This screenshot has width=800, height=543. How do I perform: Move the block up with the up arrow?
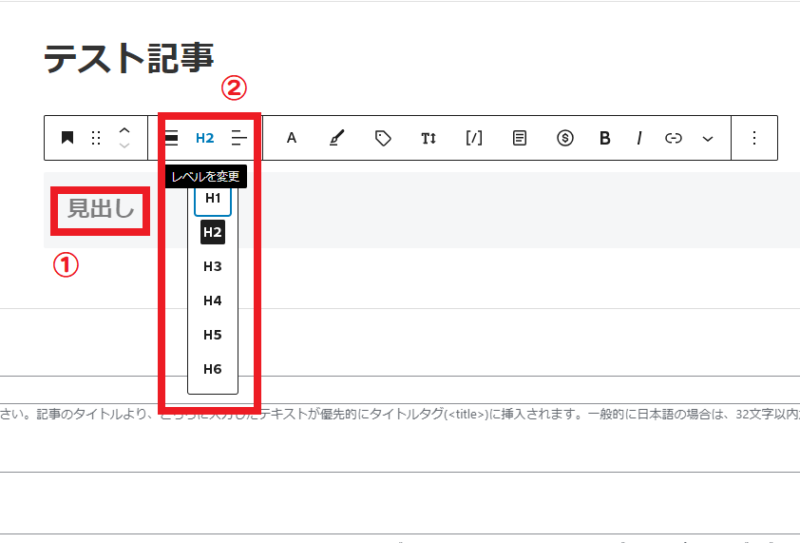124,130
